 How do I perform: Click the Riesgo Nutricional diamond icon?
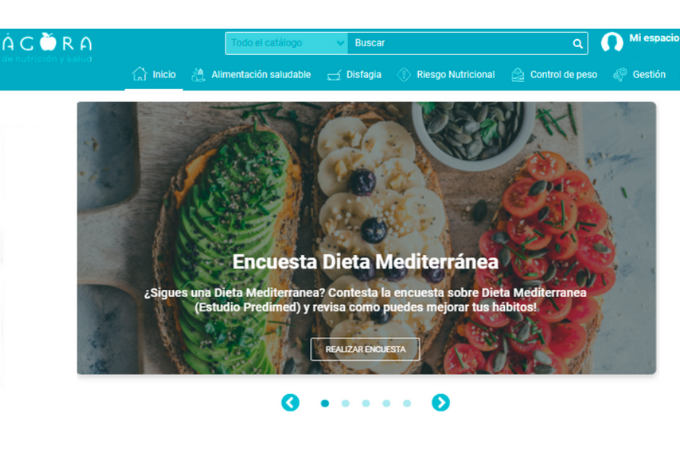(404, 75)
